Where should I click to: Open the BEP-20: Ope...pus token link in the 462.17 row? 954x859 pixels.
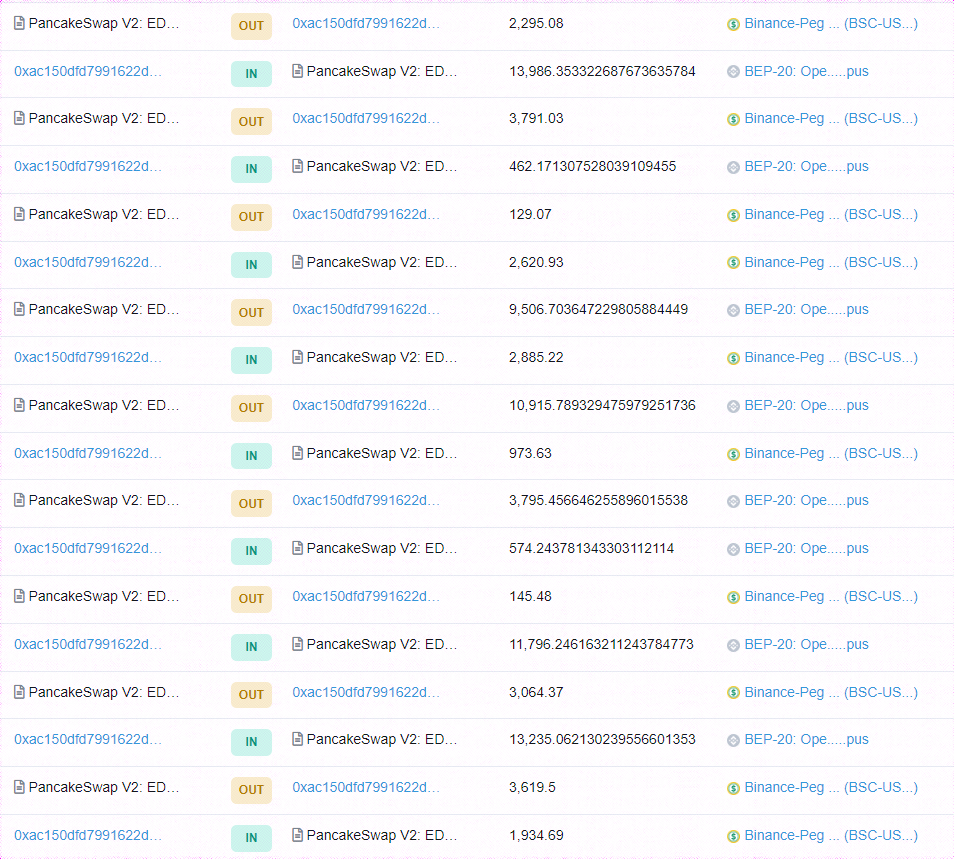tap(806, 166)
